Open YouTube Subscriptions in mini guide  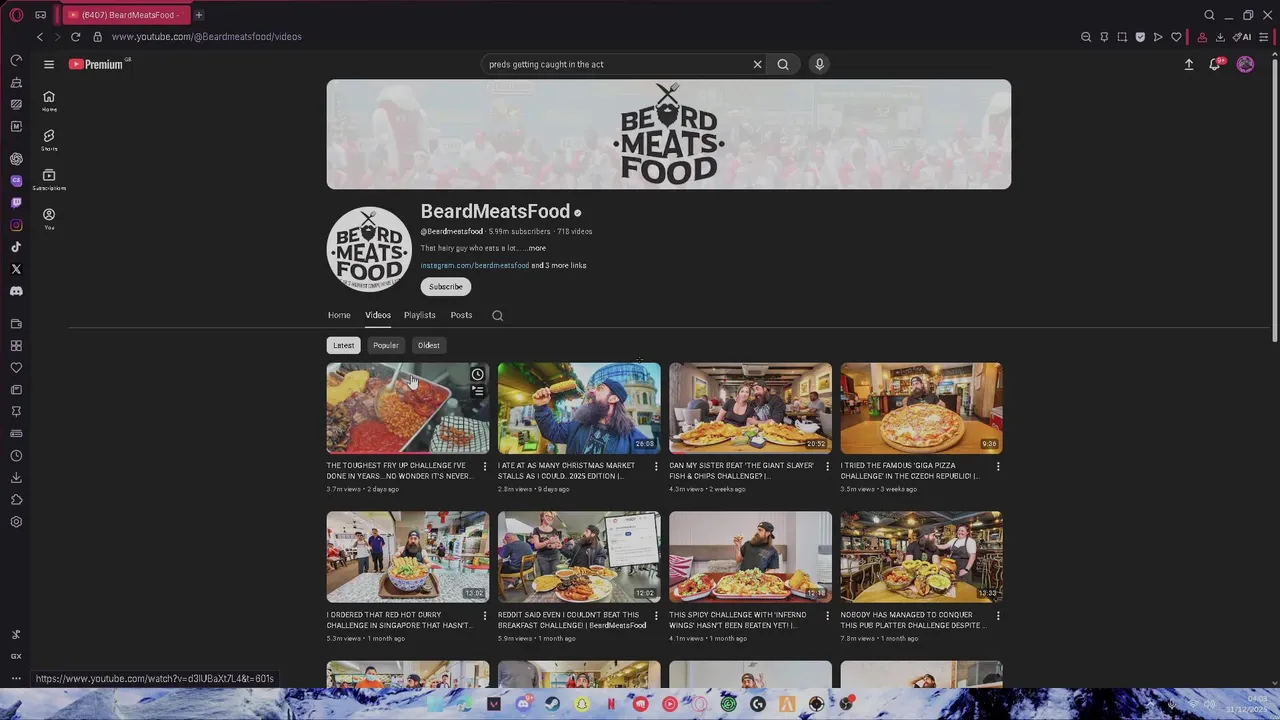[49, 179]
